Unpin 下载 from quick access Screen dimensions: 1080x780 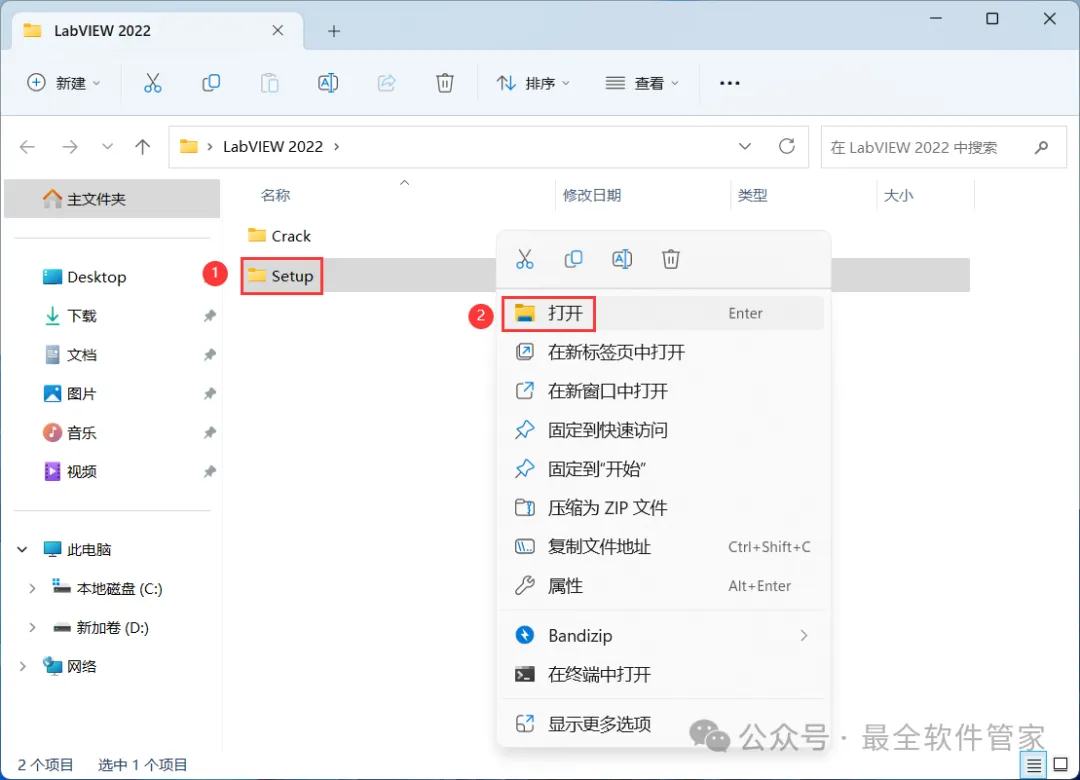pyautogui.click(x=209, y=316)
